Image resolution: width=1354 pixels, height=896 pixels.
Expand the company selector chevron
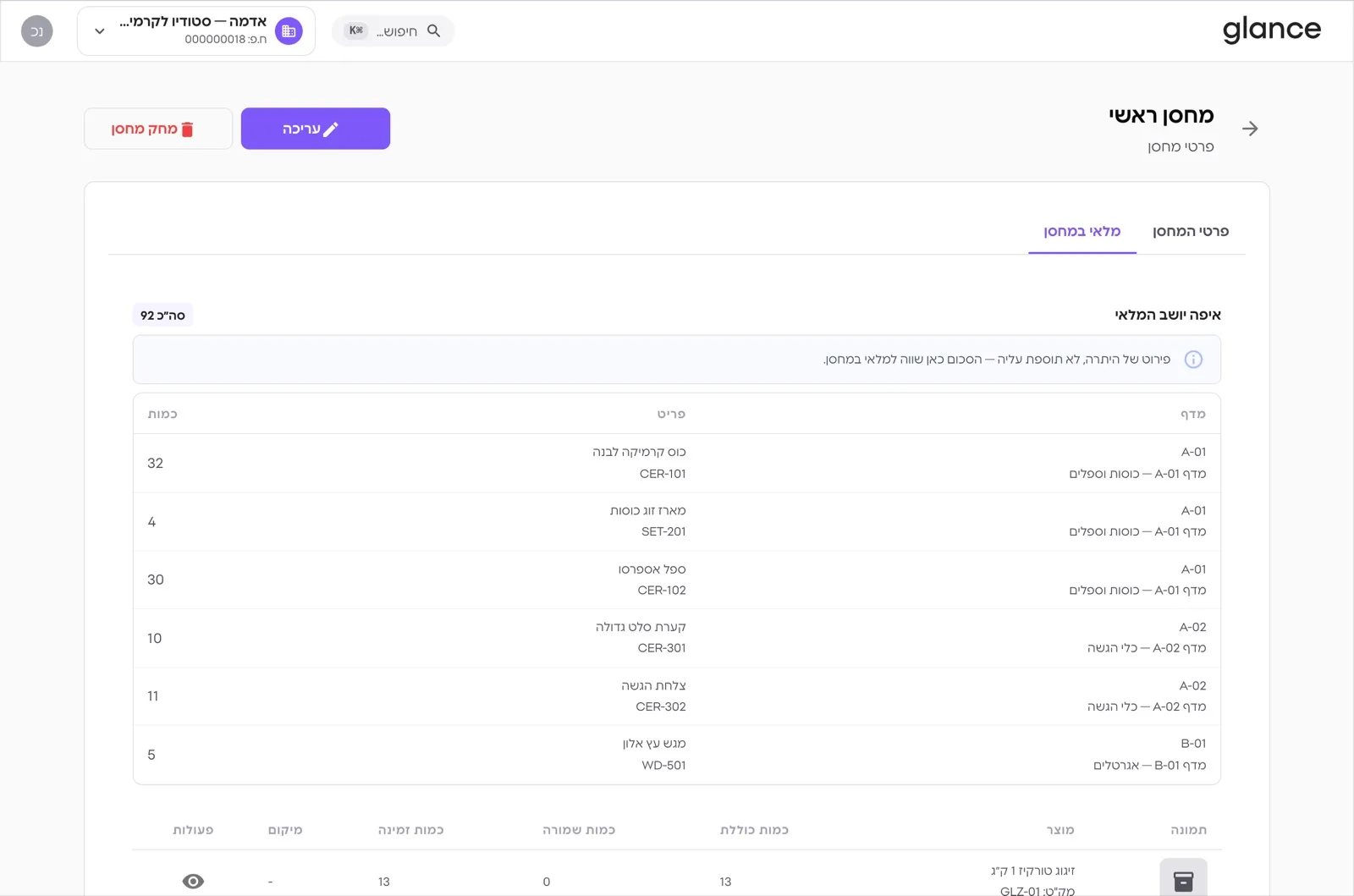tap(100, 31)
